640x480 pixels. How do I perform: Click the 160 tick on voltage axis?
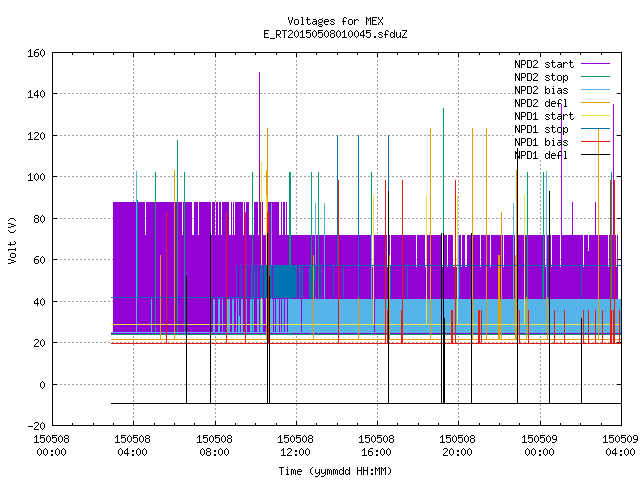tap(36, 53)
